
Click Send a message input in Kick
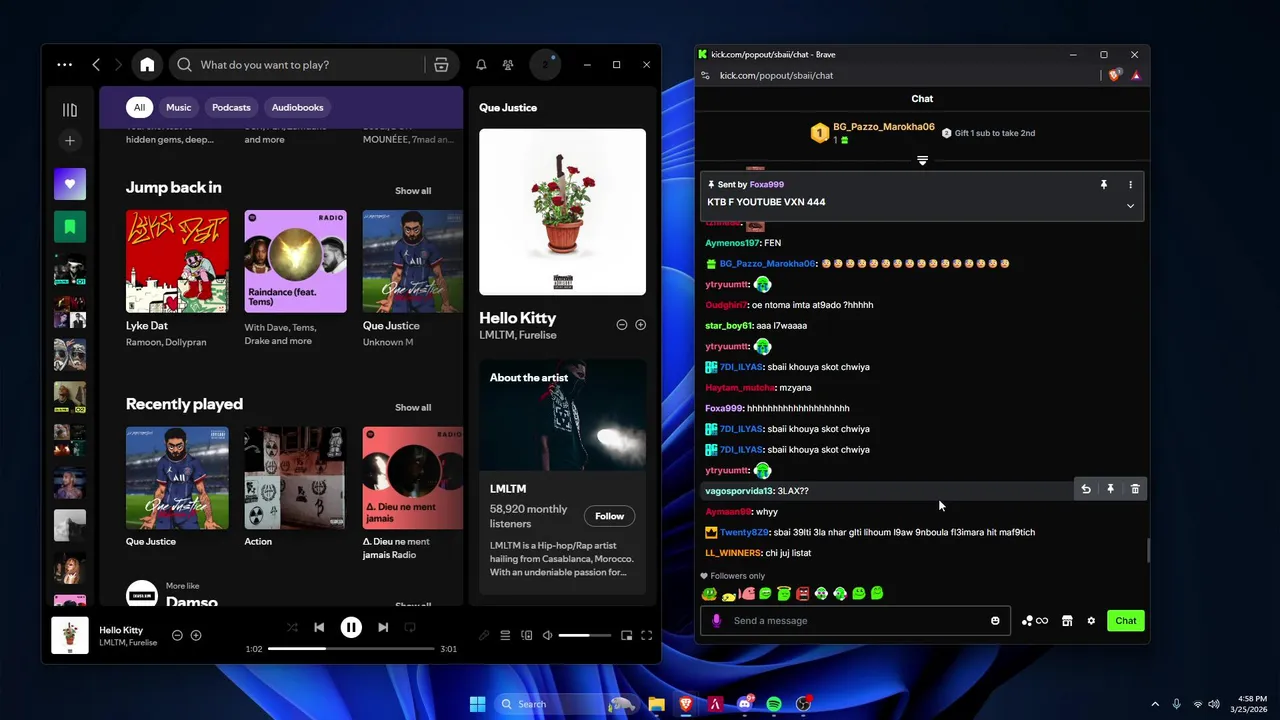pyautogui.click(x=856, y=621)
